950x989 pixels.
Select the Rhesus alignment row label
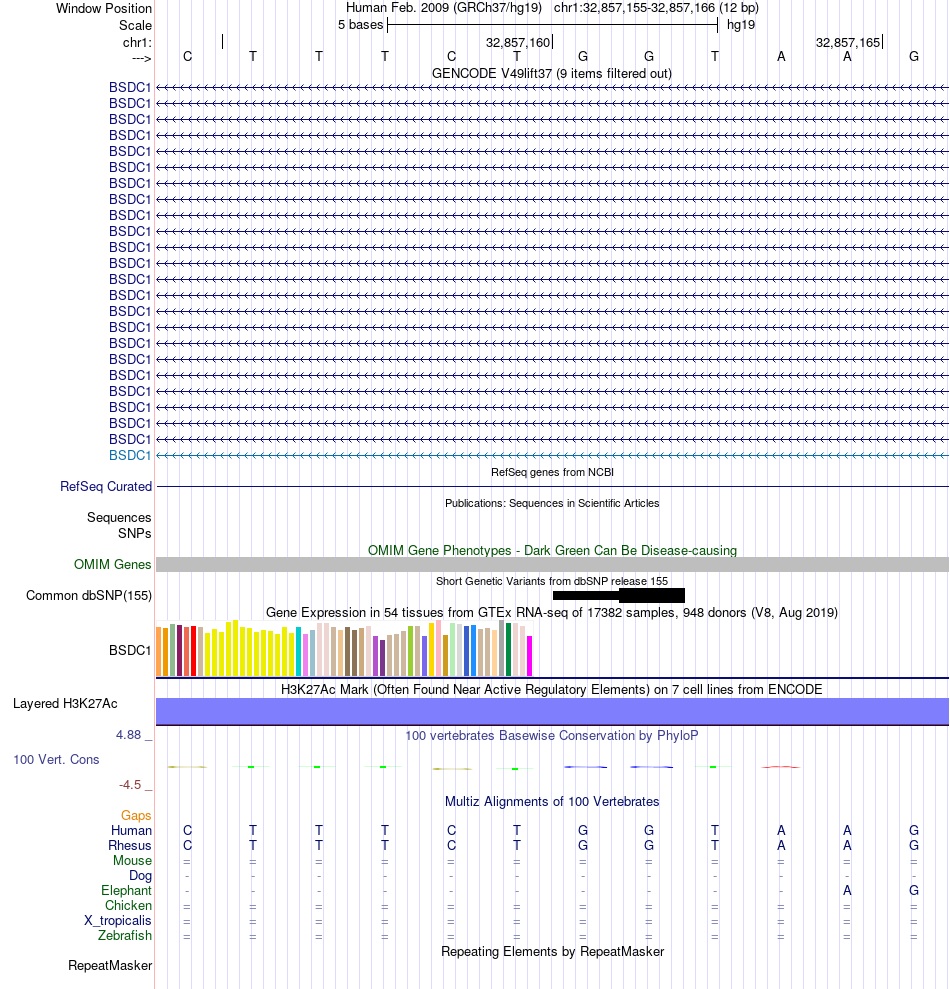tap(130, 846)
